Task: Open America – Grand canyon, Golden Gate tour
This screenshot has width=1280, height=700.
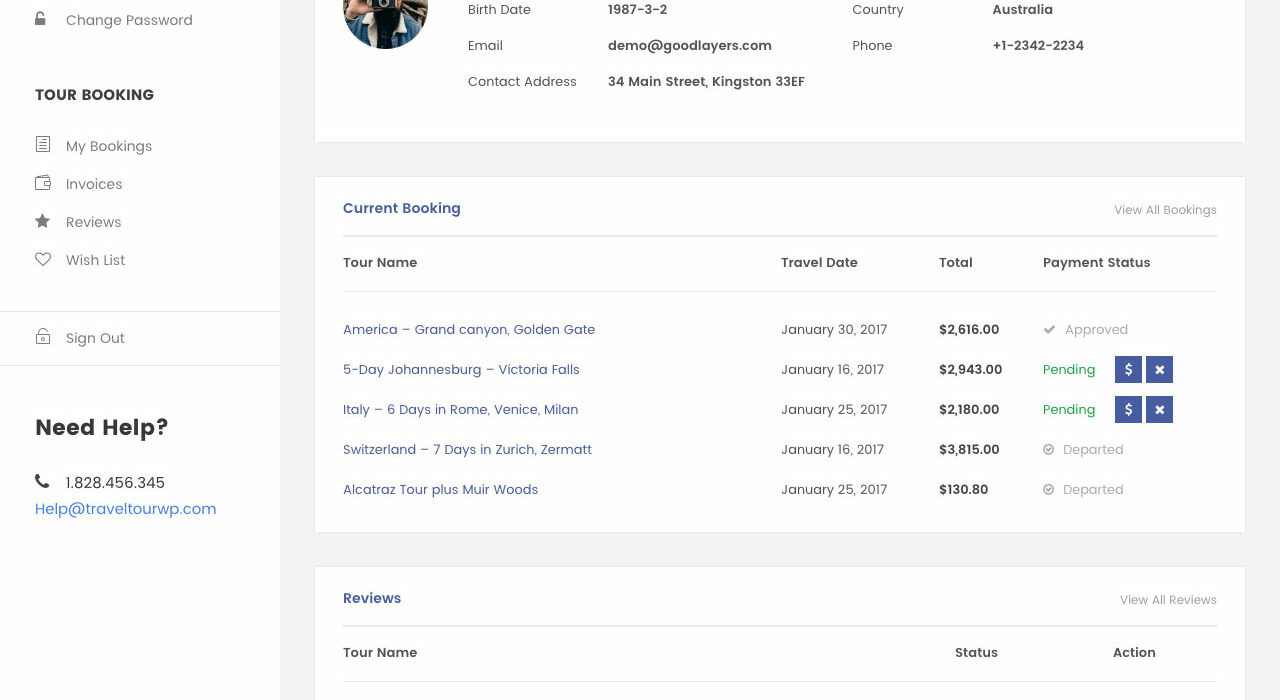Action: coord(469,330)
